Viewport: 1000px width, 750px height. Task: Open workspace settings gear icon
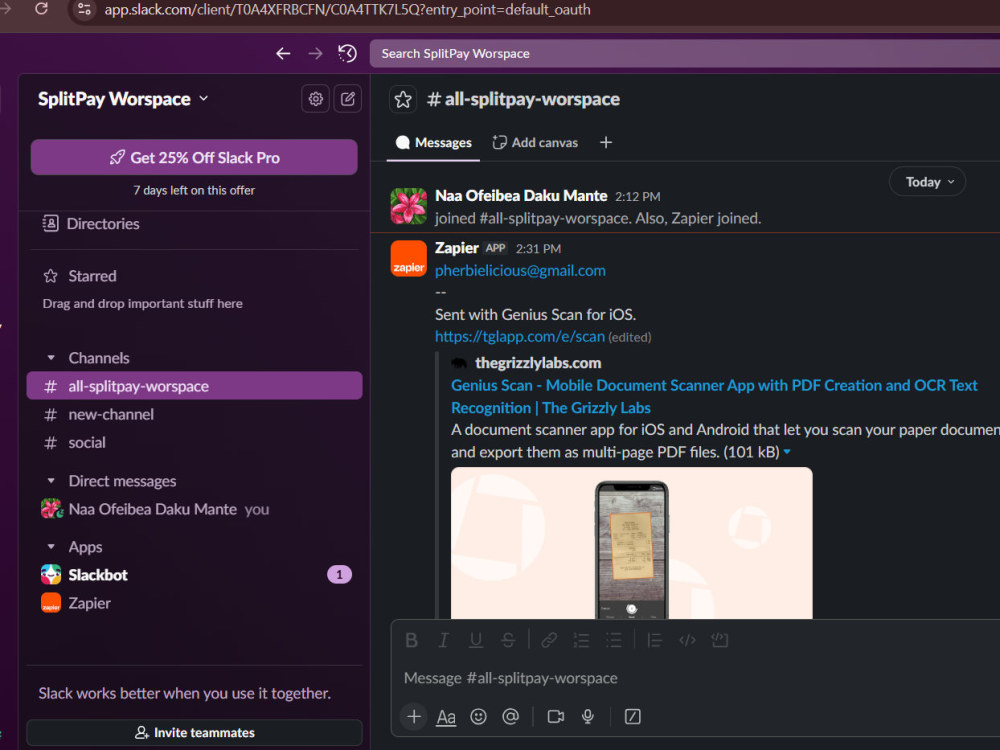[x=316, y=99]
